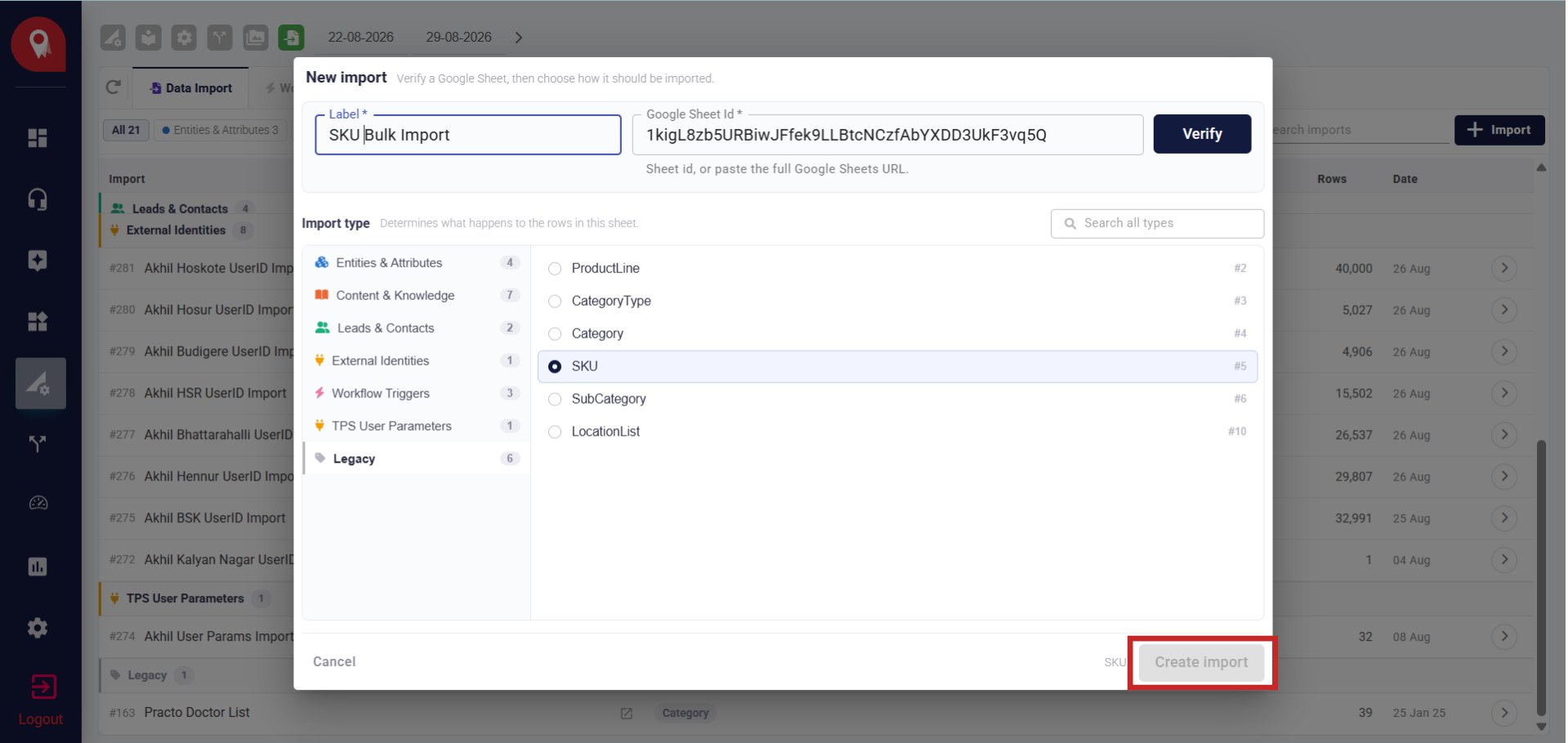Image resolution: width=1568 pixels, height=743 pixels.
Task: Click the image gallery toolbar icon
Action: pyautogui.click(x=256, y=38)
